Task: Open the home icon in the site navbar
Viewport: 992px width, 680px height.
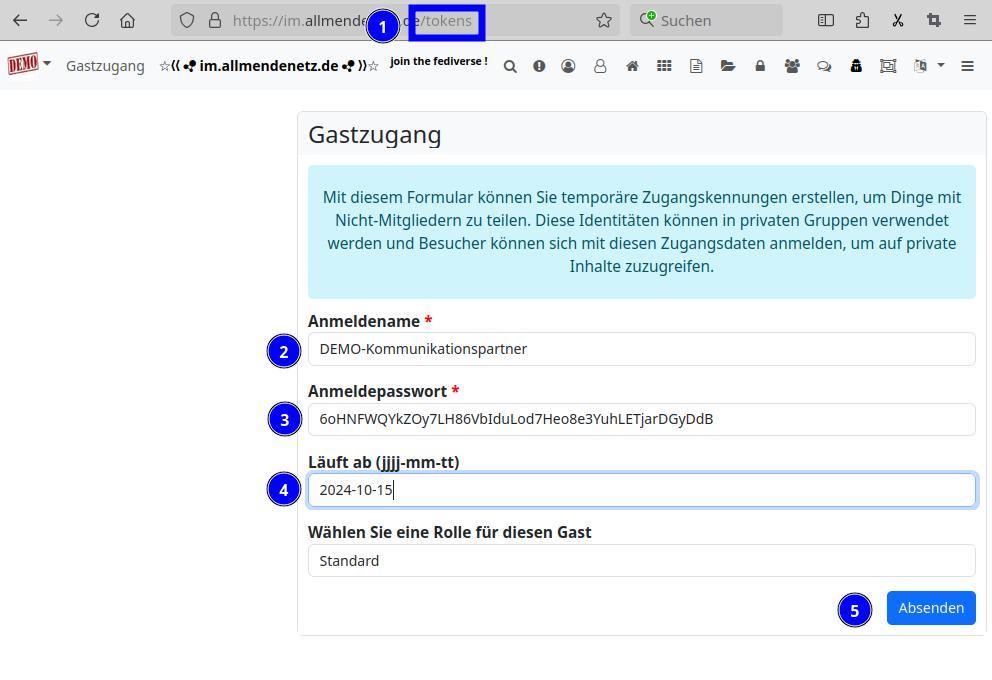Action: tap(632, 66)
